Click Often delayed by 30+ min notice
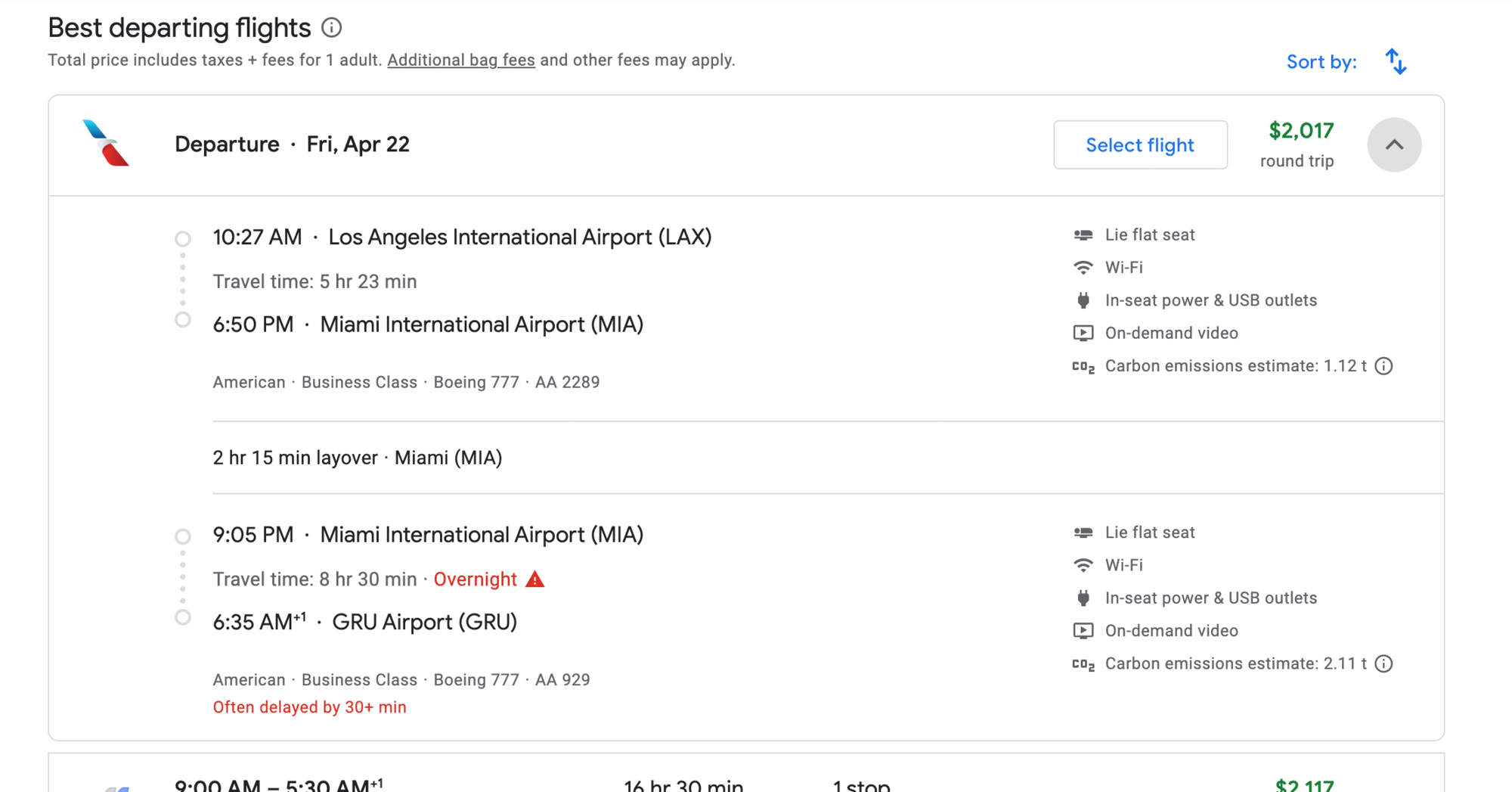This screenshot has height=792, width=1512. [x=309, y=707]
